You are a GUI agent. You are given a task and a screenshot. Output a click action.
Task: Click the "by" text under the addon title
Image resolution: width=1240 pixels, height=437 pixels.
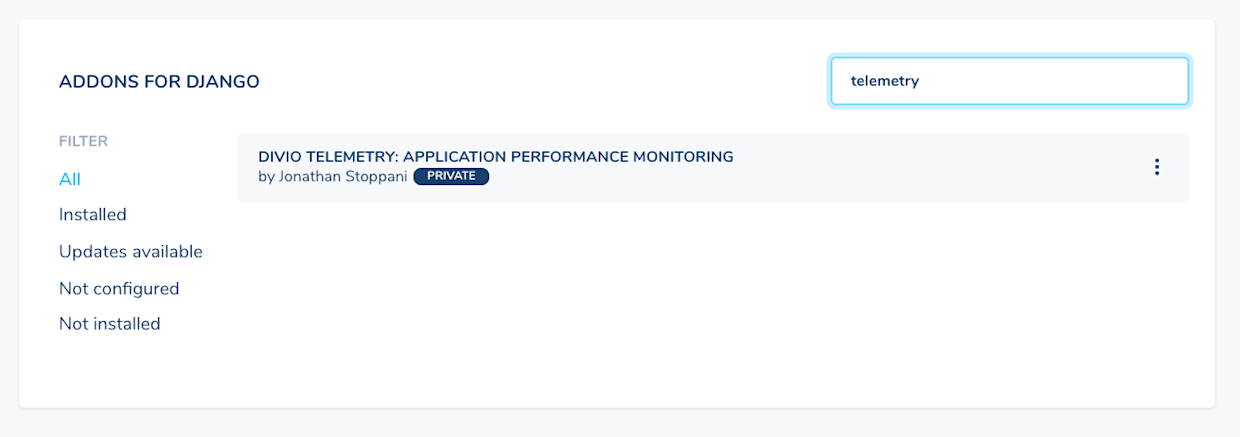pyautogui.click(x=265, y=177)
